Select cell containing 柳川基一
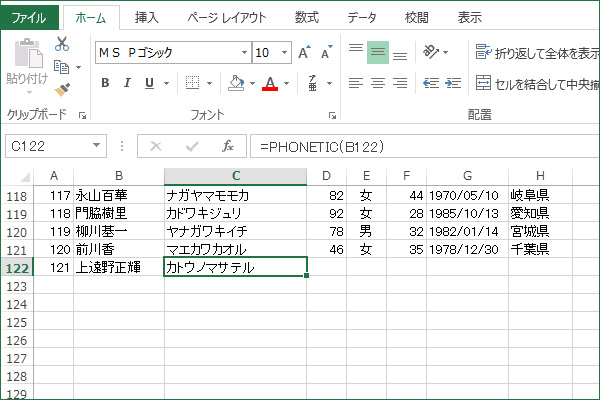The height and width of the screenshot is (400, 600). 119,231
